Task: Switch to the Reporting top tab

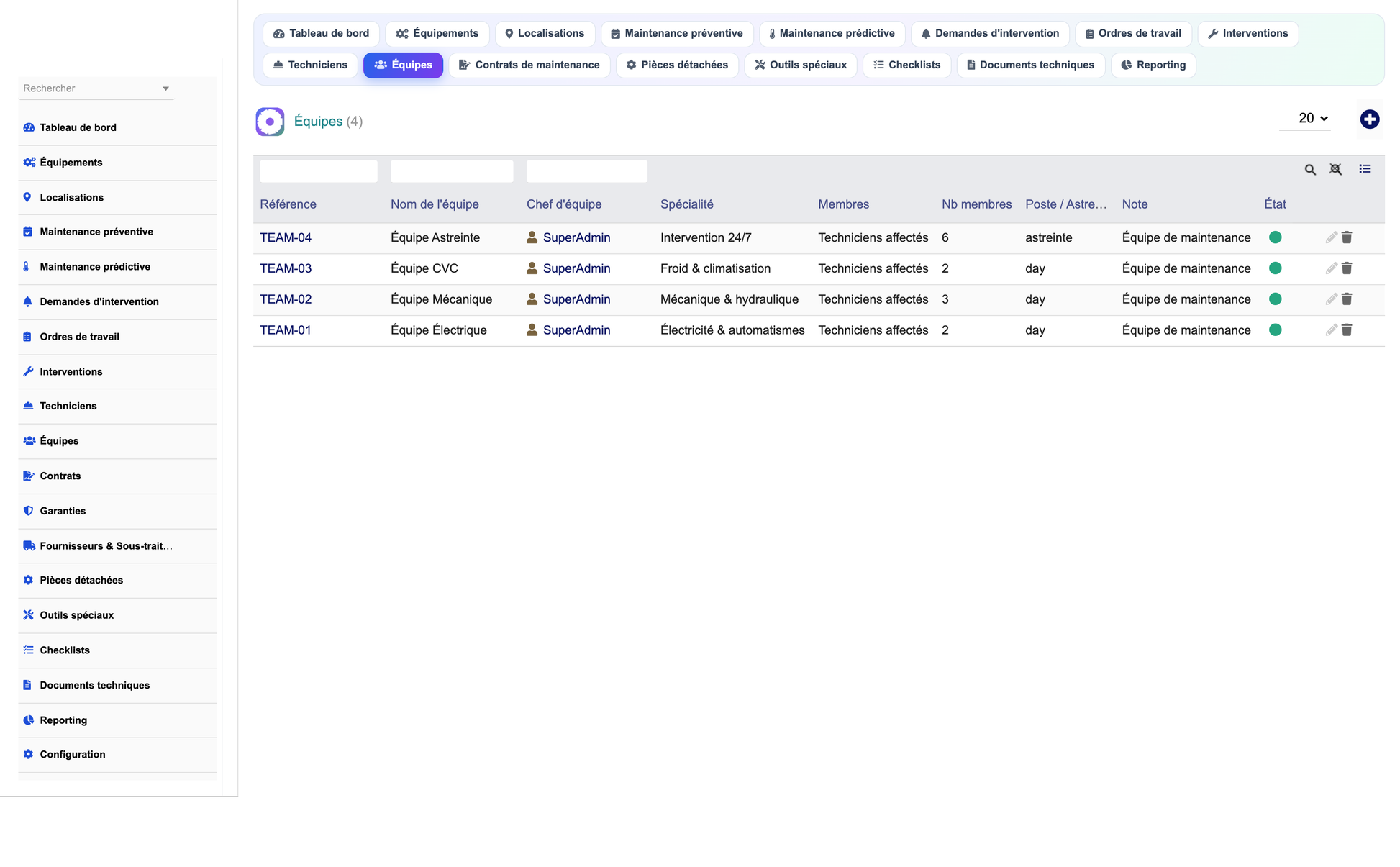Action: 1153,65
